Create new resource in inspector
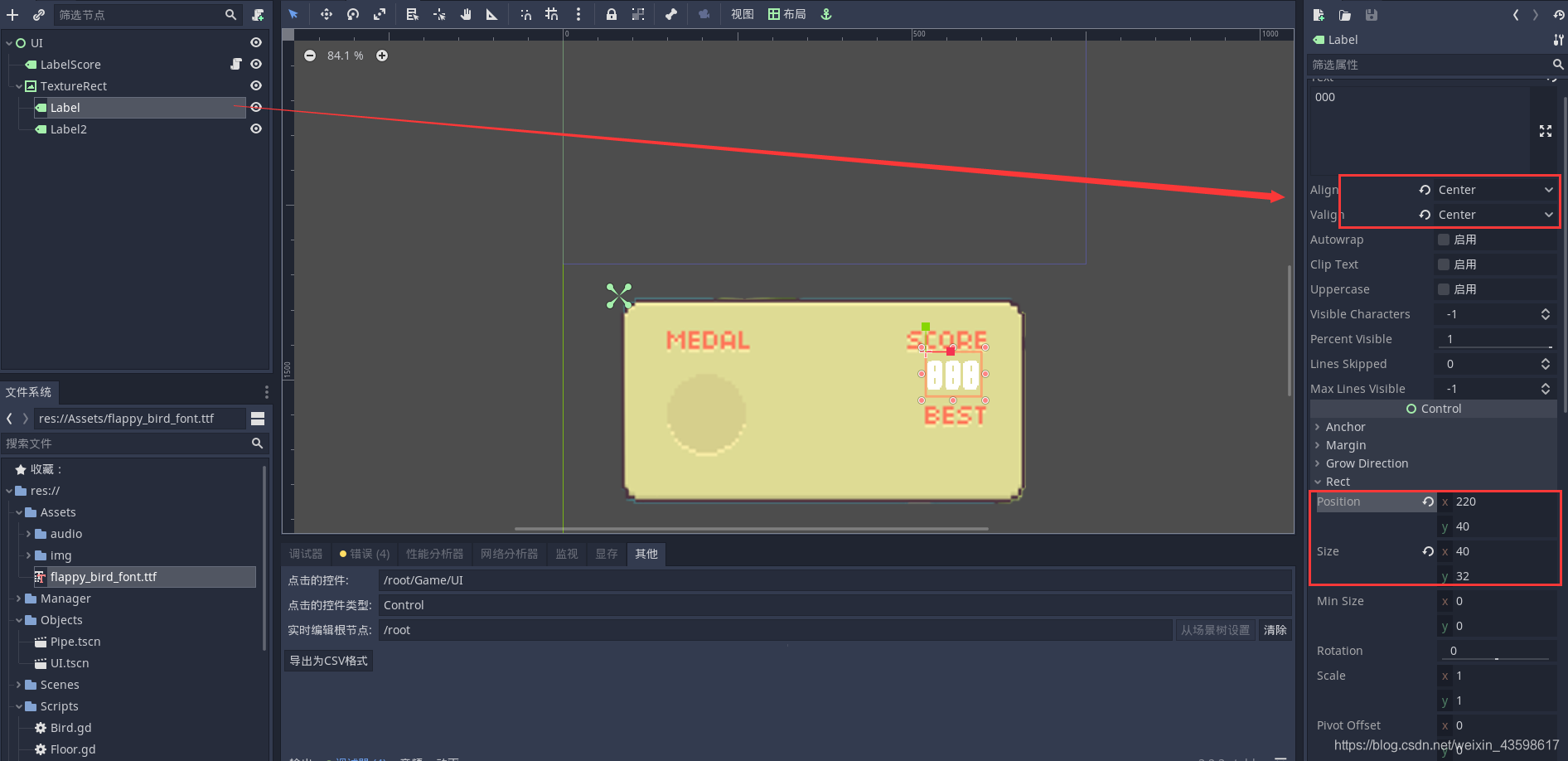The width and height of the screenshot is (1568, 761). point(1319,15)
